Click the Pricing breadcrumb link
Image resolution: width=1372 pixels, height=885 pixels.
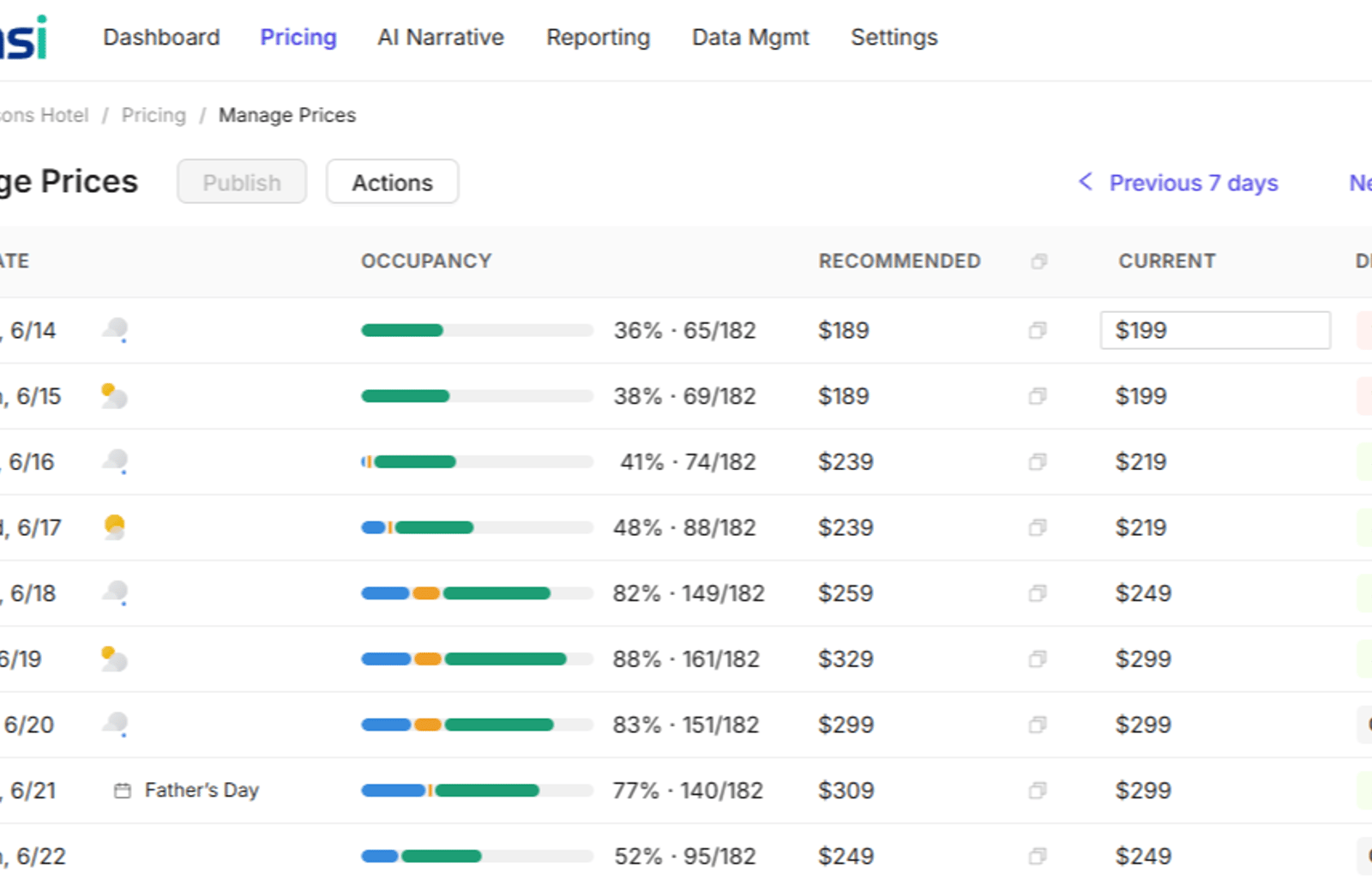coord(153,115)
